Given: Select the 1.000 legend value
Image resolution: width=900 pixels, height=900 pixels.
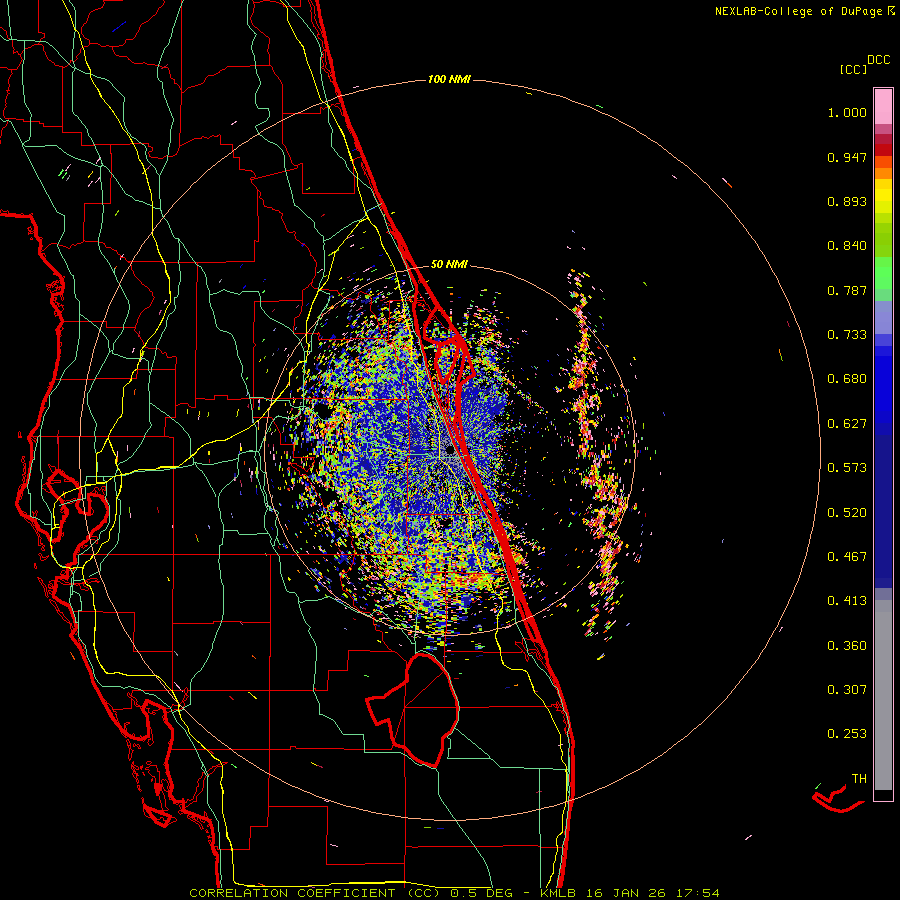Looking at the screenshot, I should (x=847, y=112).
